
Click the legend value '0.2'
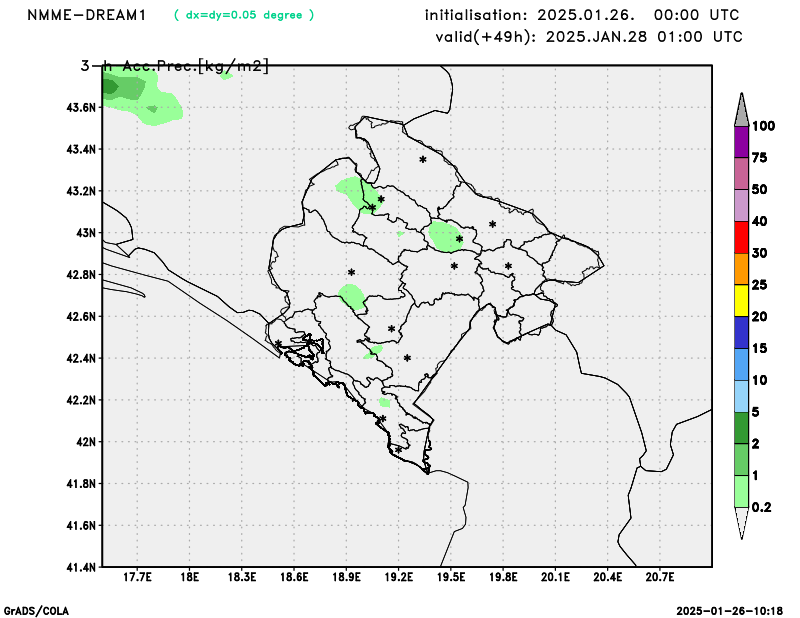point(761,507)
